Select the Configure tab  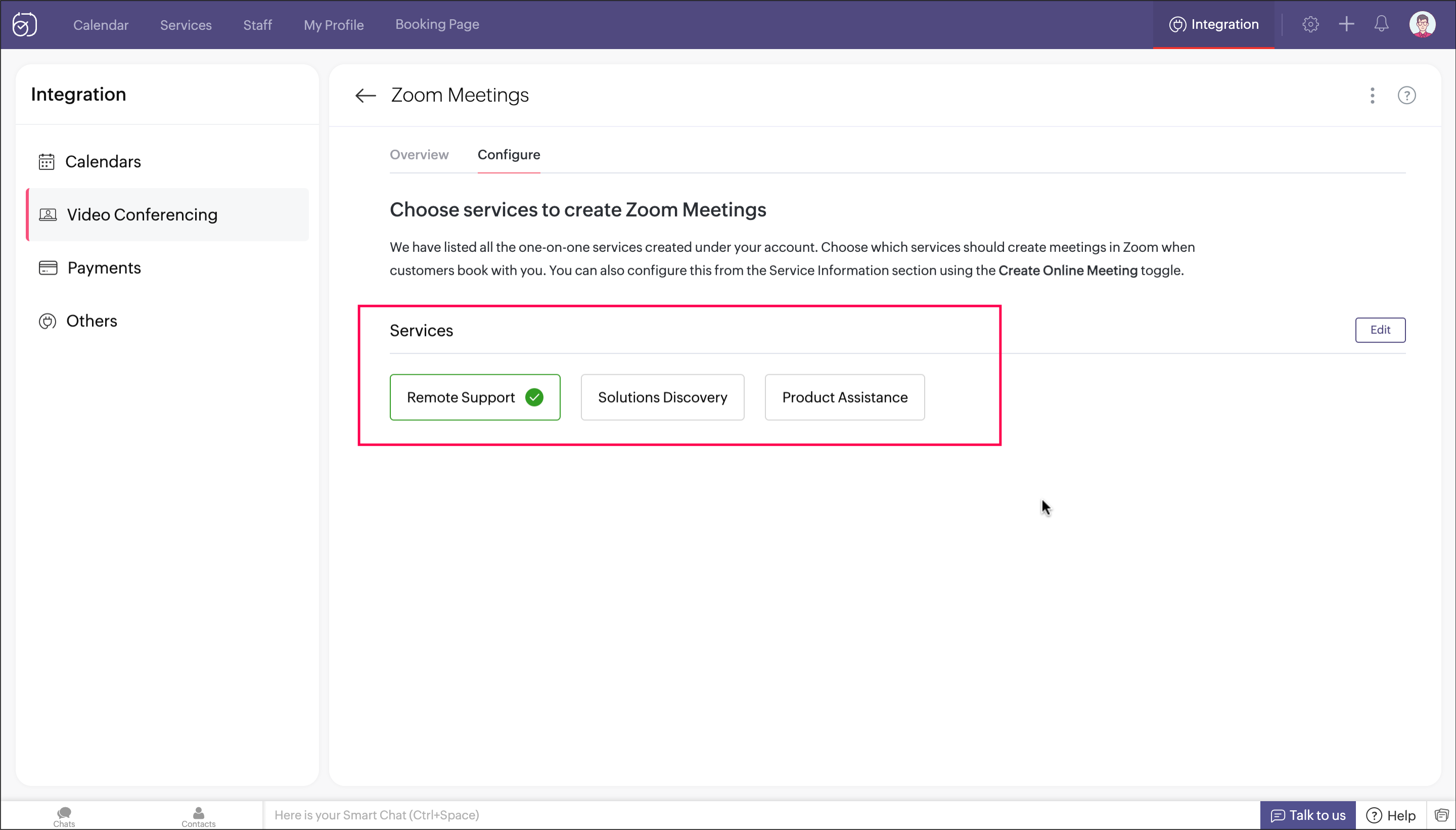[x=509, y=154]
